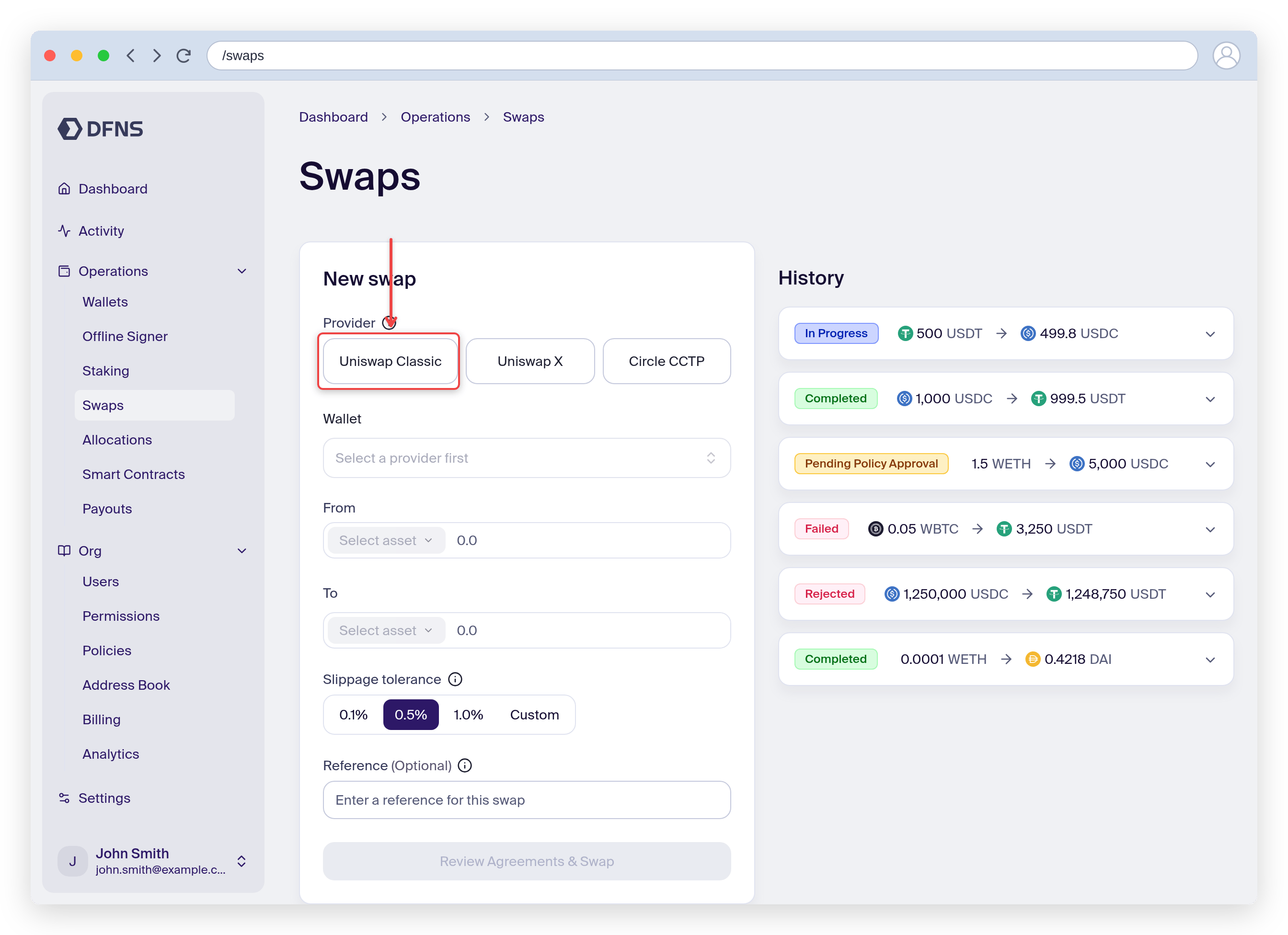The height and width of the screenshot is (935, 1288).
Task: Open the user profile avatar icon
Action: [x=1226, y=56]
